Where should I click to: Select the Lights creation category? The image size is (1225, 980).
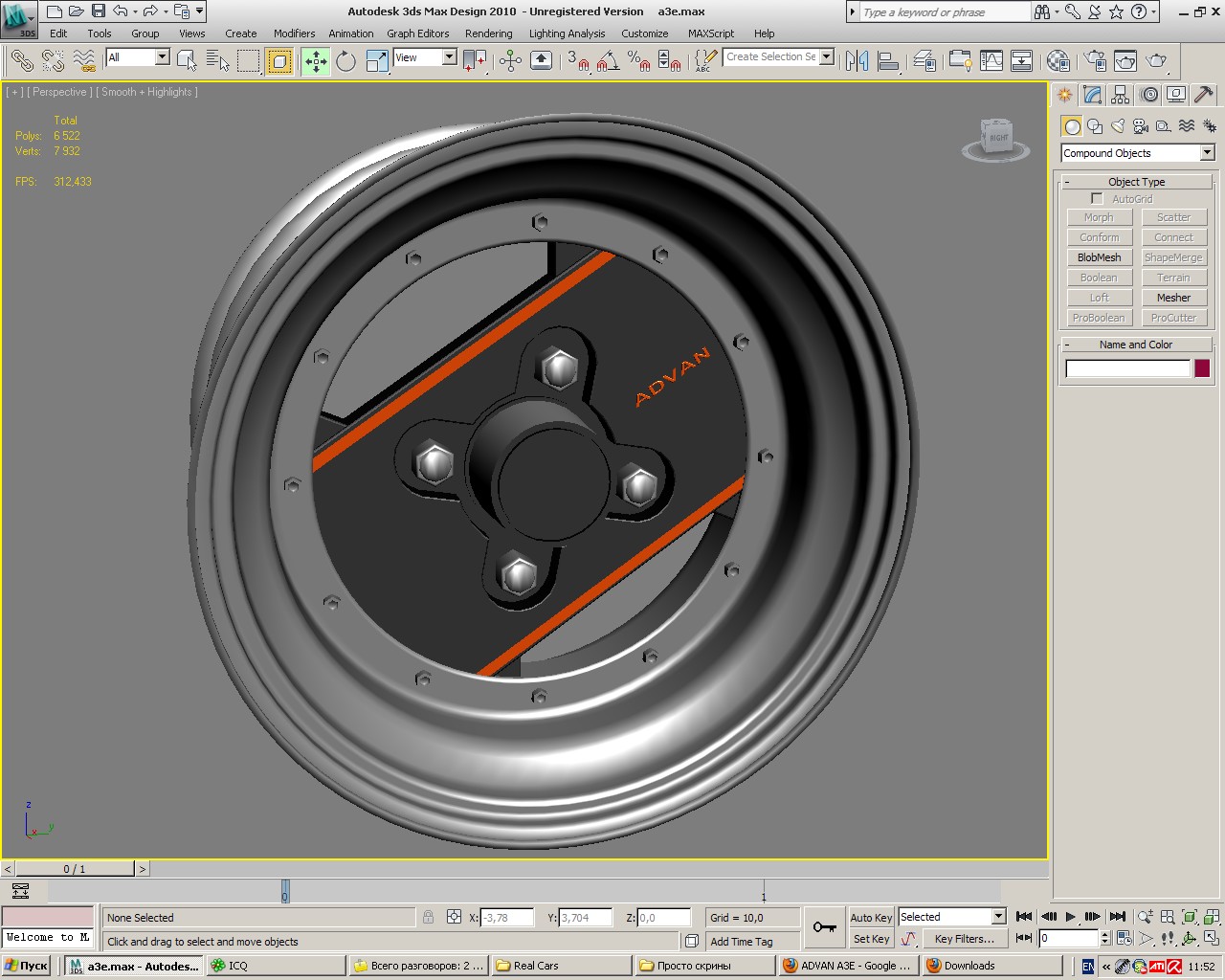click(x=1118, y=126)
